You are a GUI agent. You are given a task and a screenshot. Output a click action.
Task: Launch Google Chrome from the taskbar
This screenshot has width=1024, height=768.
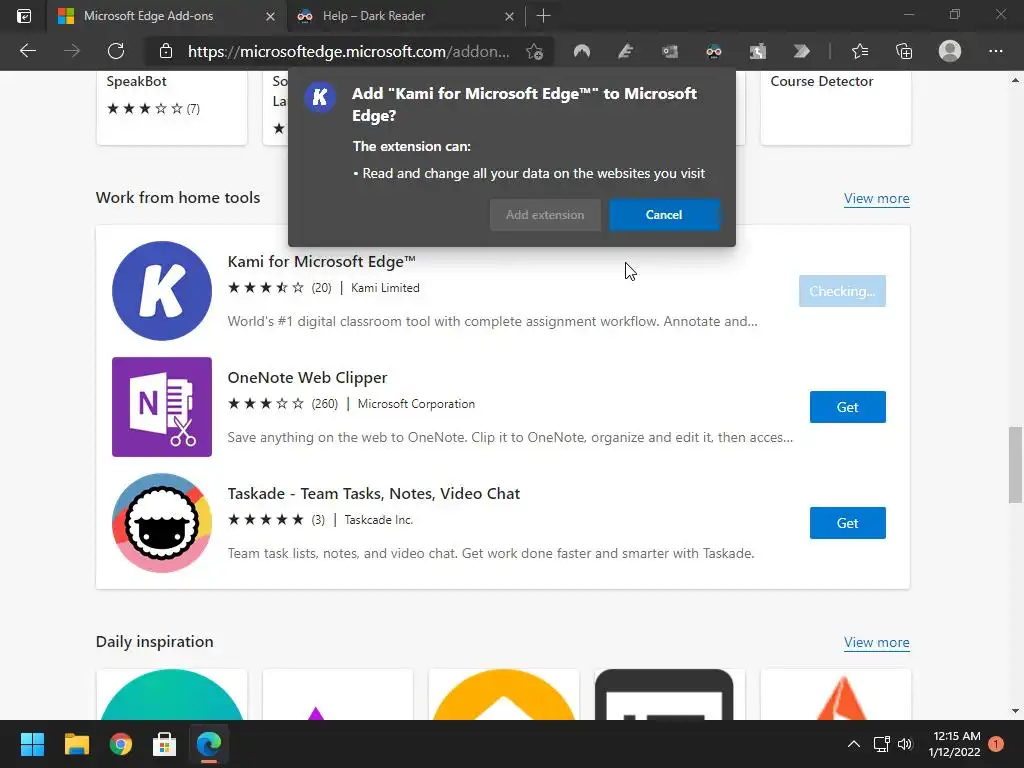(x=121, y=744)
